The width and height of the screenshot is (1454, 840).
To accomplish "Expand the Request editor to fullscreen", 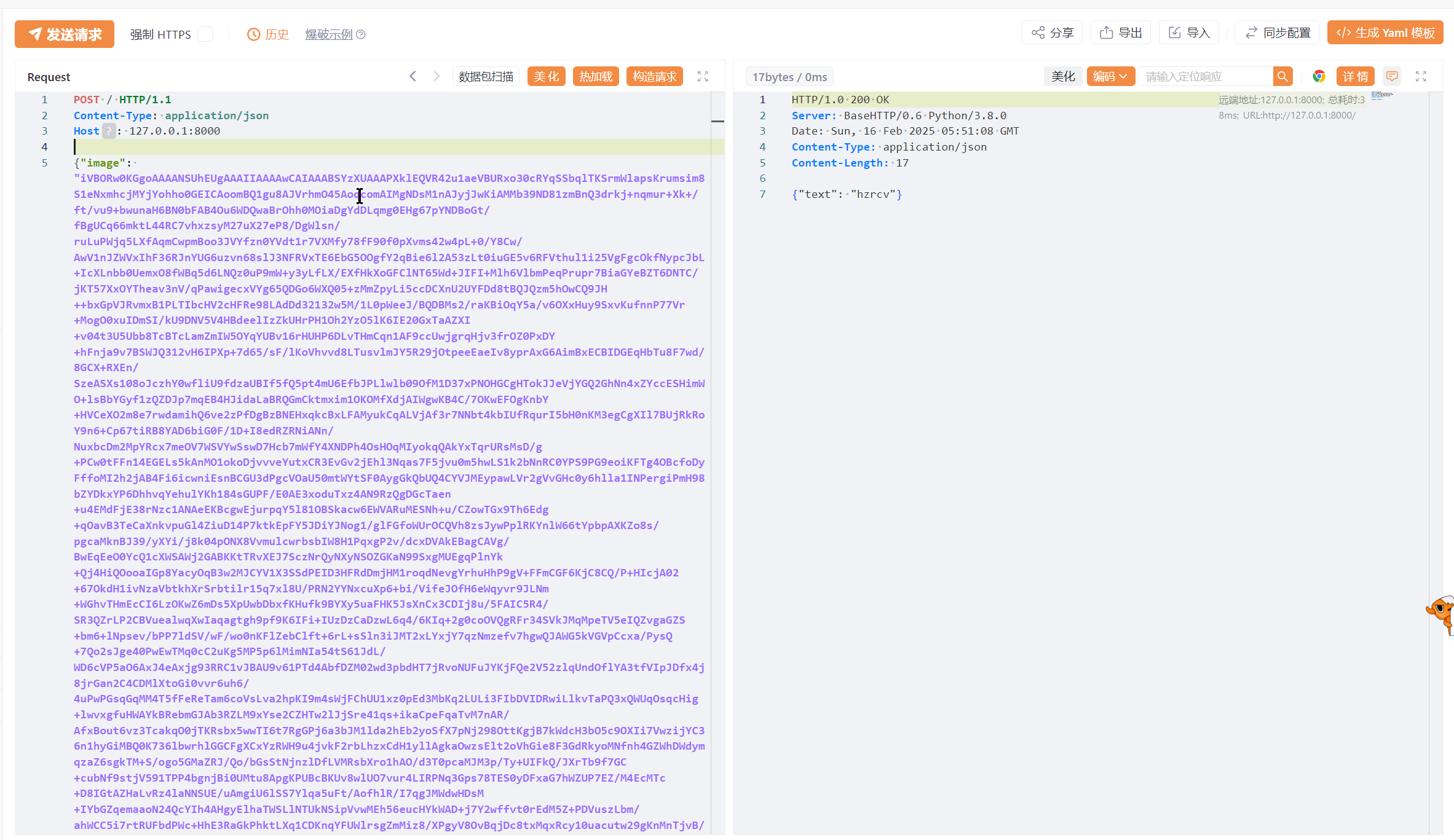I will (703, 76).
